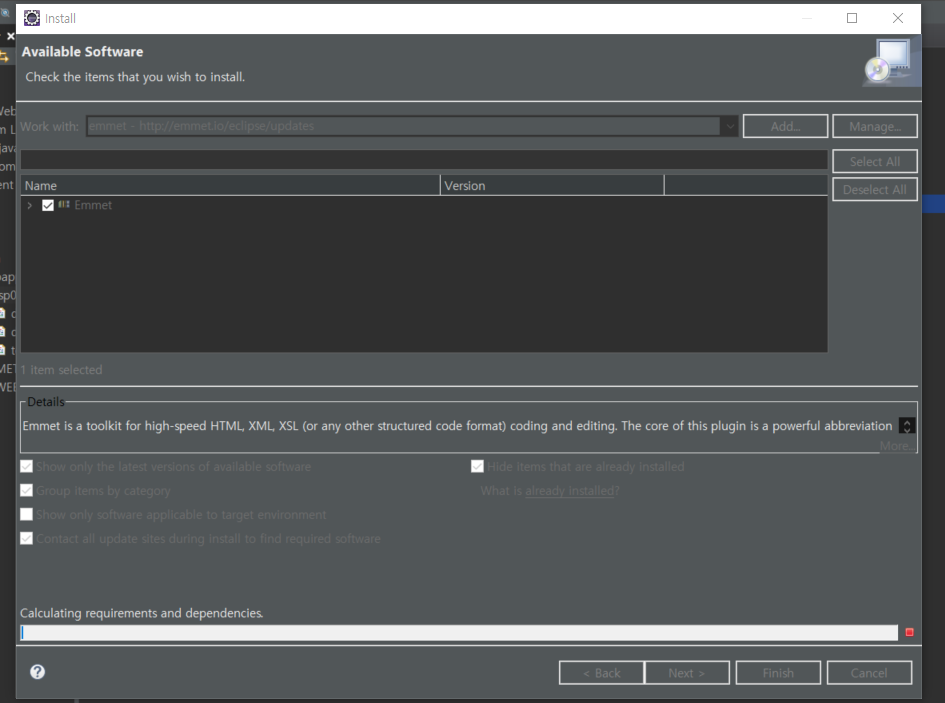The width and height of the screenshot is (945, 703).
Task: Click the Eclipse icon in Install title bar
Action: (x=31, y=18)
